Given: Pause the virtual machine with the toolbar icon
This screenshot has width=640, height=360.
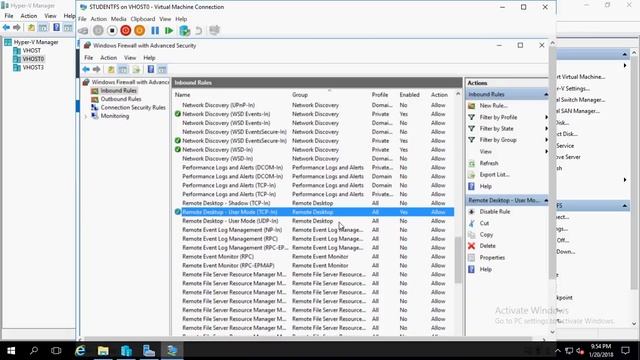Looking at the screenshot, I should (155, 31).
